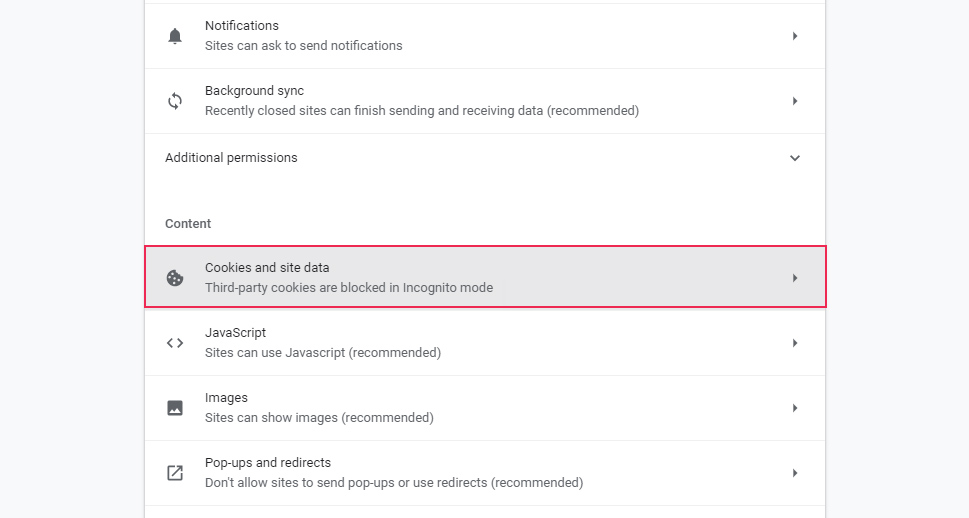Open Background sync using its right arrow
Image resolution: width=969 pixels, height=518 pixels.
(x=795, y=101)
